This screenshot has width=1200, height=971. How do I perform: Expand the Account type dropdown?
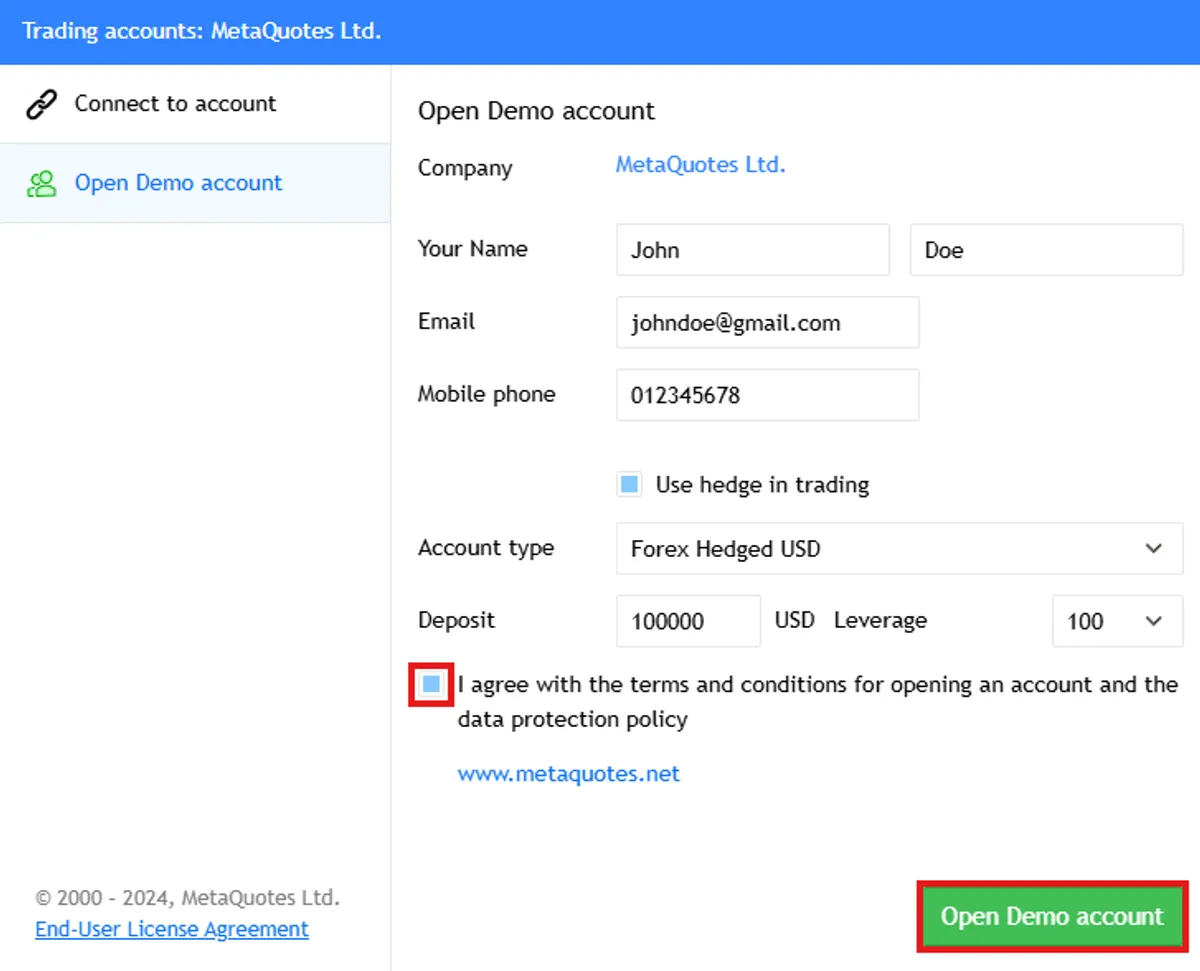(899, 548)
